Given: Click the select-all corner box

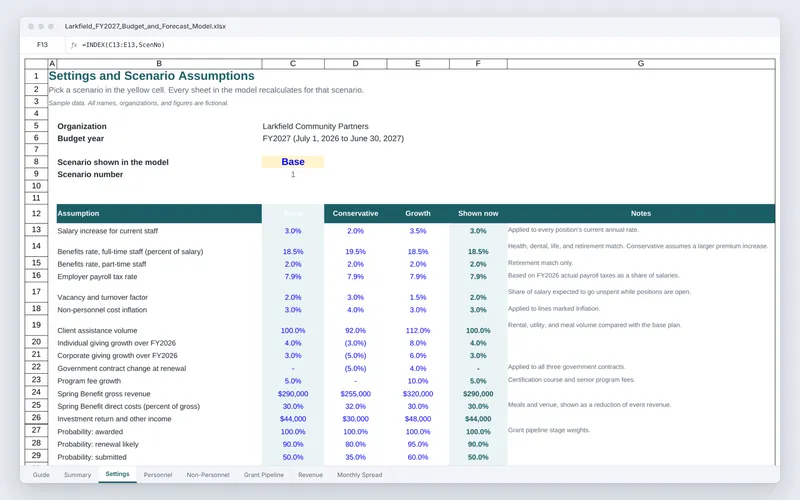Looking at the screenshot, I should coord(36,64).
